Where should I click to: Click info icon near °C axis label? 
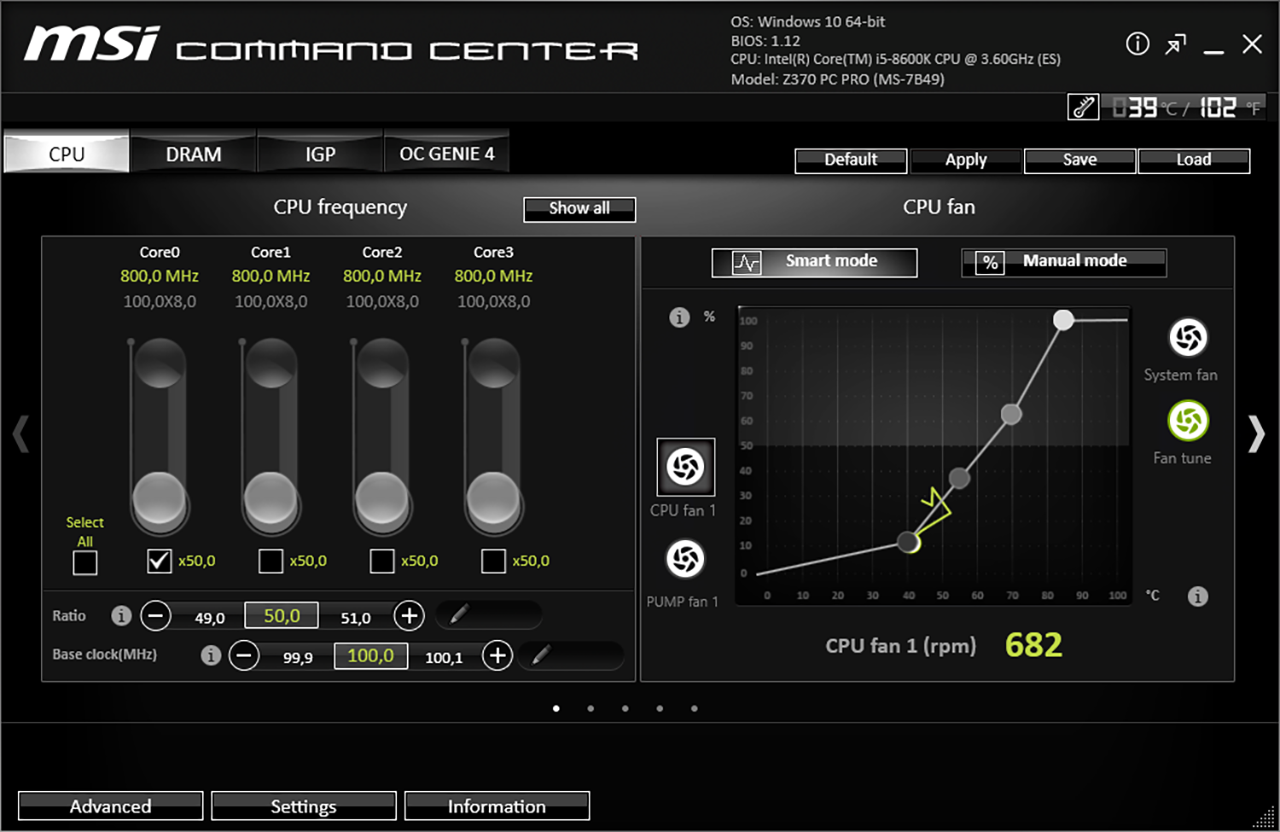pyautogui.click(x=1198, y=596)
